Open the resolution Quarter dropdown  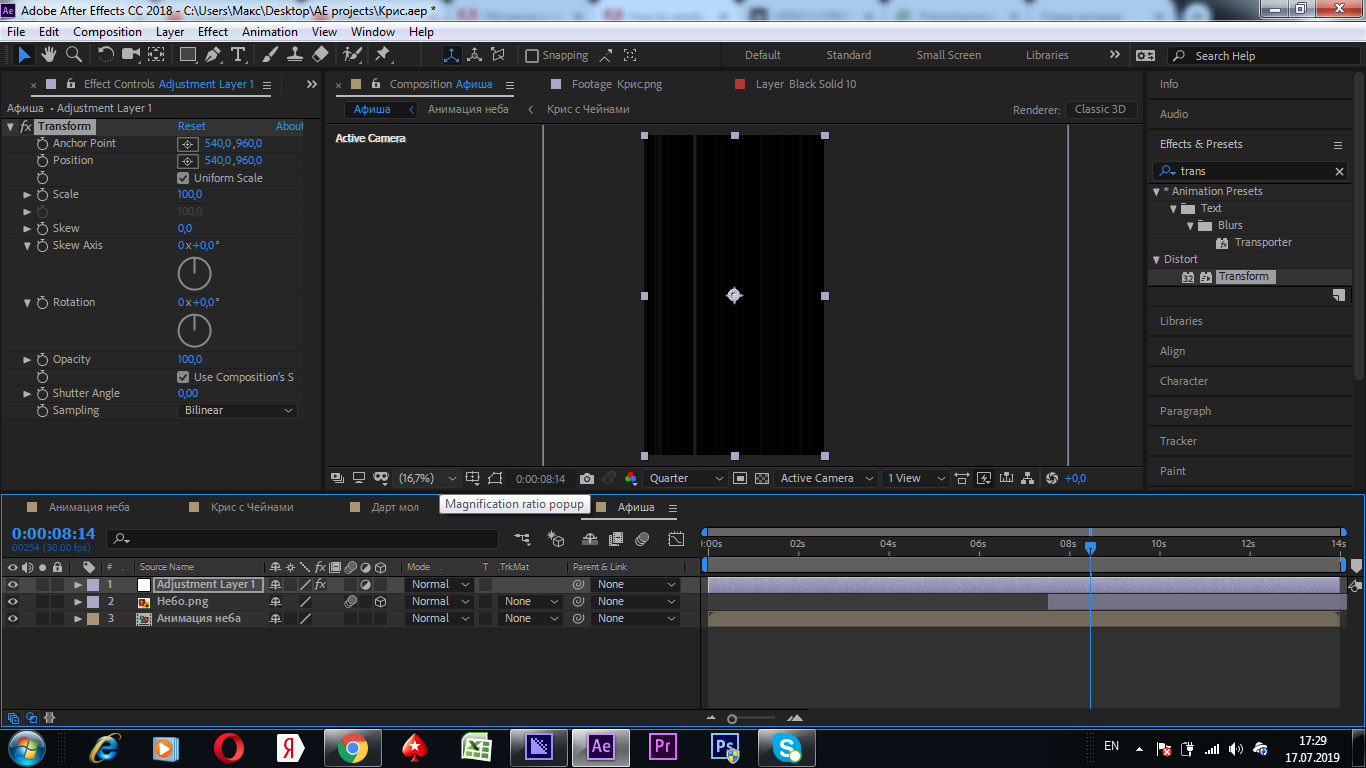tap(685, 478)
